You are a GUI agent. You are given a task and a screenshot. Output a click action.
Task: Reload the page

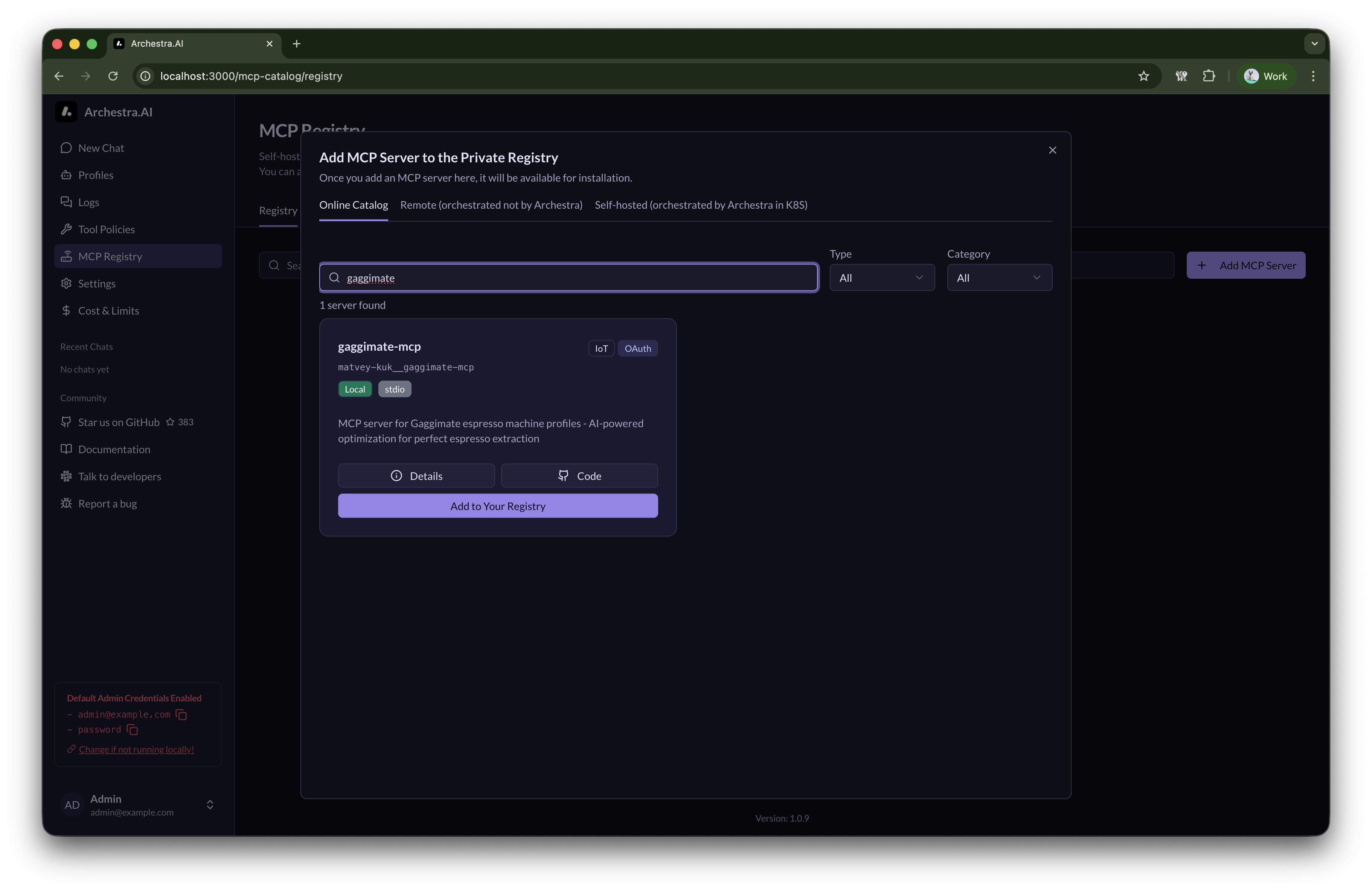(x=113, y=76)
